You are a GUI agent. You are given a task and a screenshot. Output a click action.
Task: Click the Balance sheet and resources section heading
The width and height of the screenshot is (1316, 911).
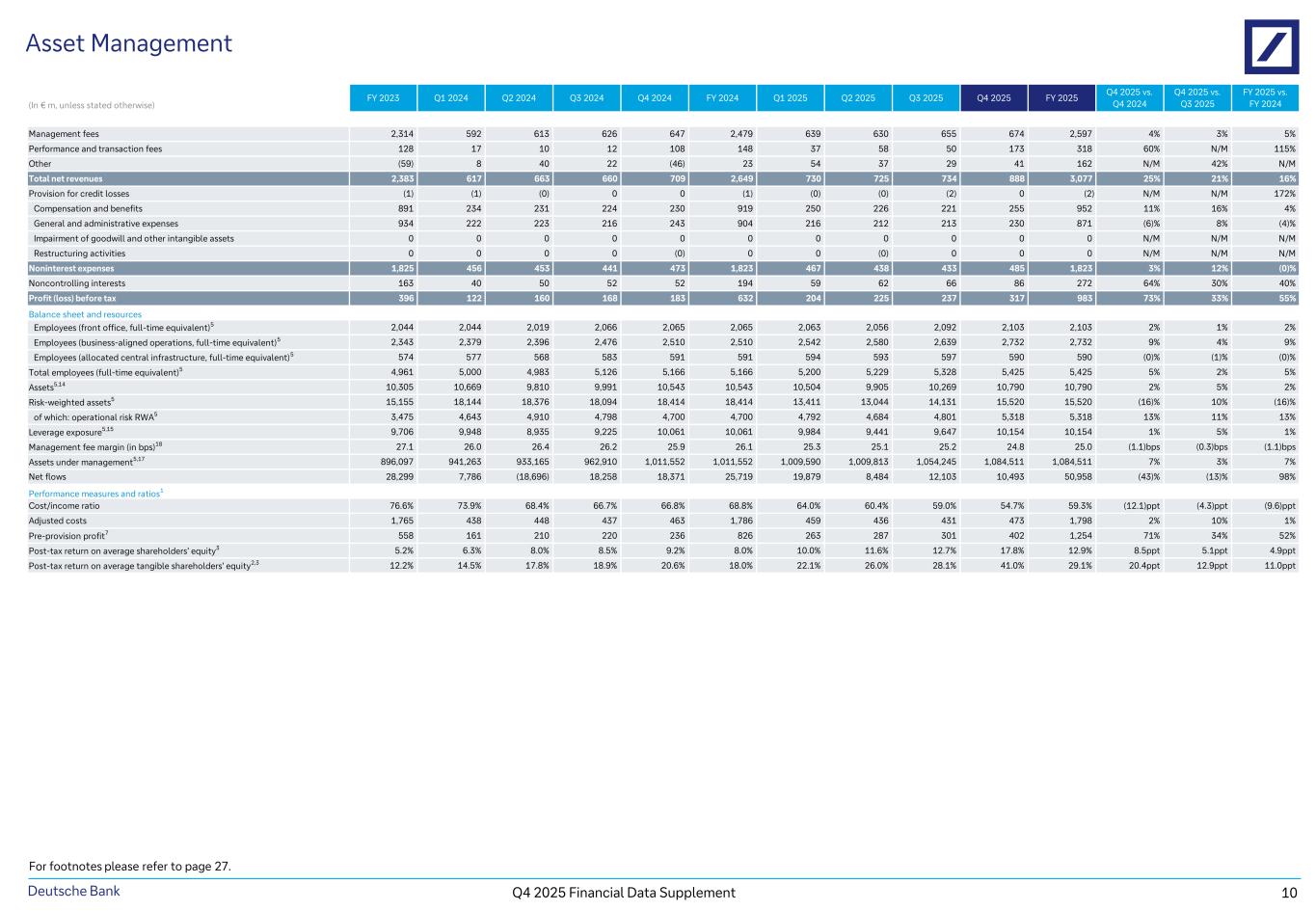click(85, 314)
